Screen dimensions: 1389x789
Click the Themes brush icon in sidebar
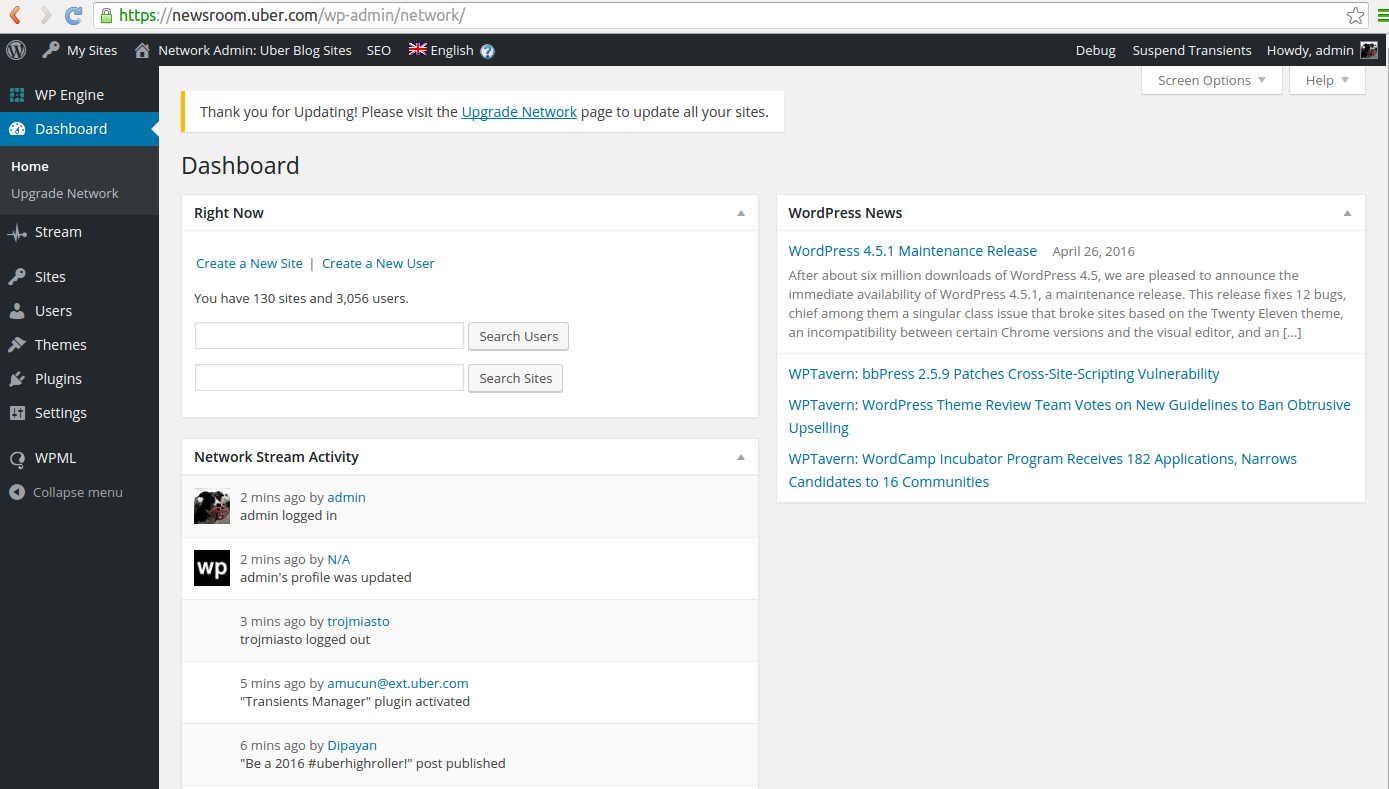[x=17, y=345]
